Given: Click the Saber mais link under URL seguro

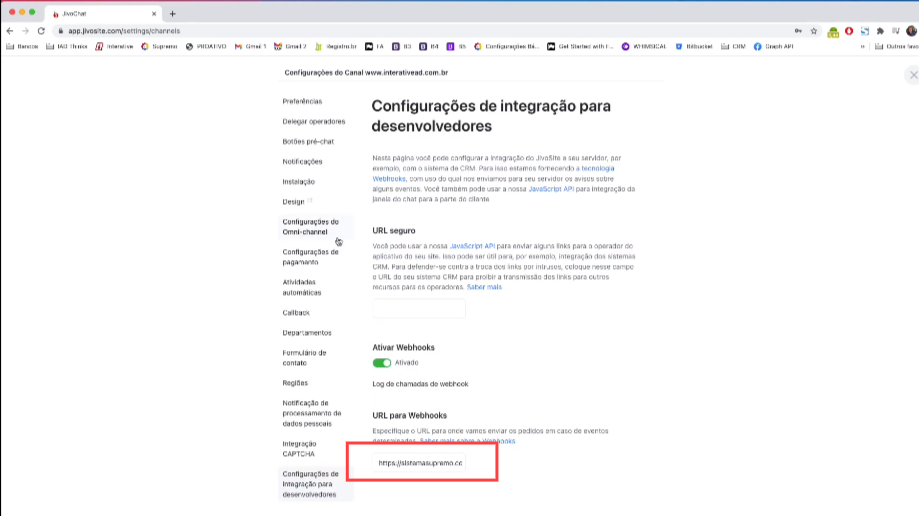Looking at the screenshot, I should coord(483,287).
